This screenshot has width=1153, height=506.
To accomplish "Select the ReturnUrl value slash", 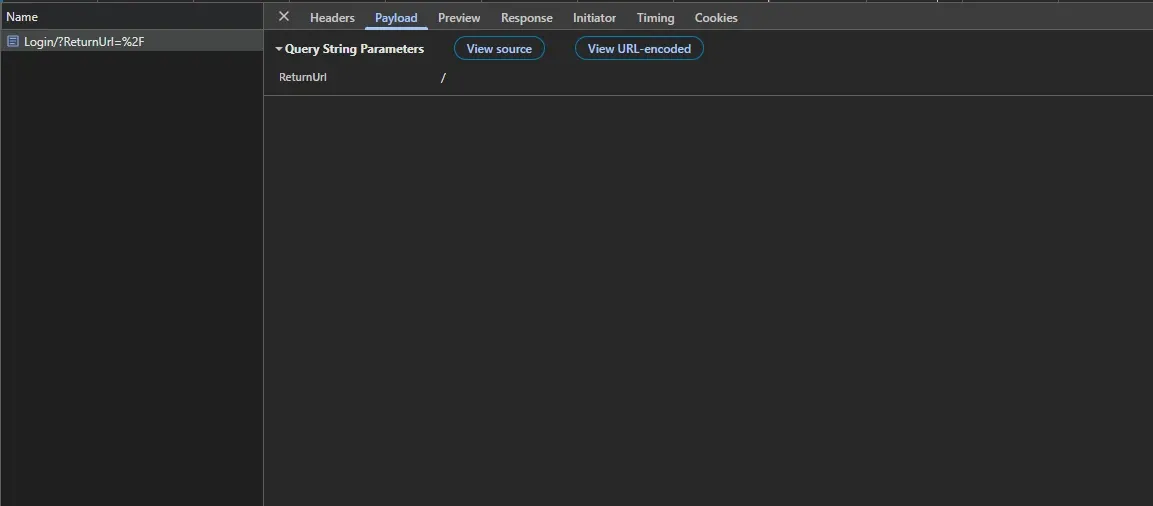I will pyautogui.click(x=443, y=77).
